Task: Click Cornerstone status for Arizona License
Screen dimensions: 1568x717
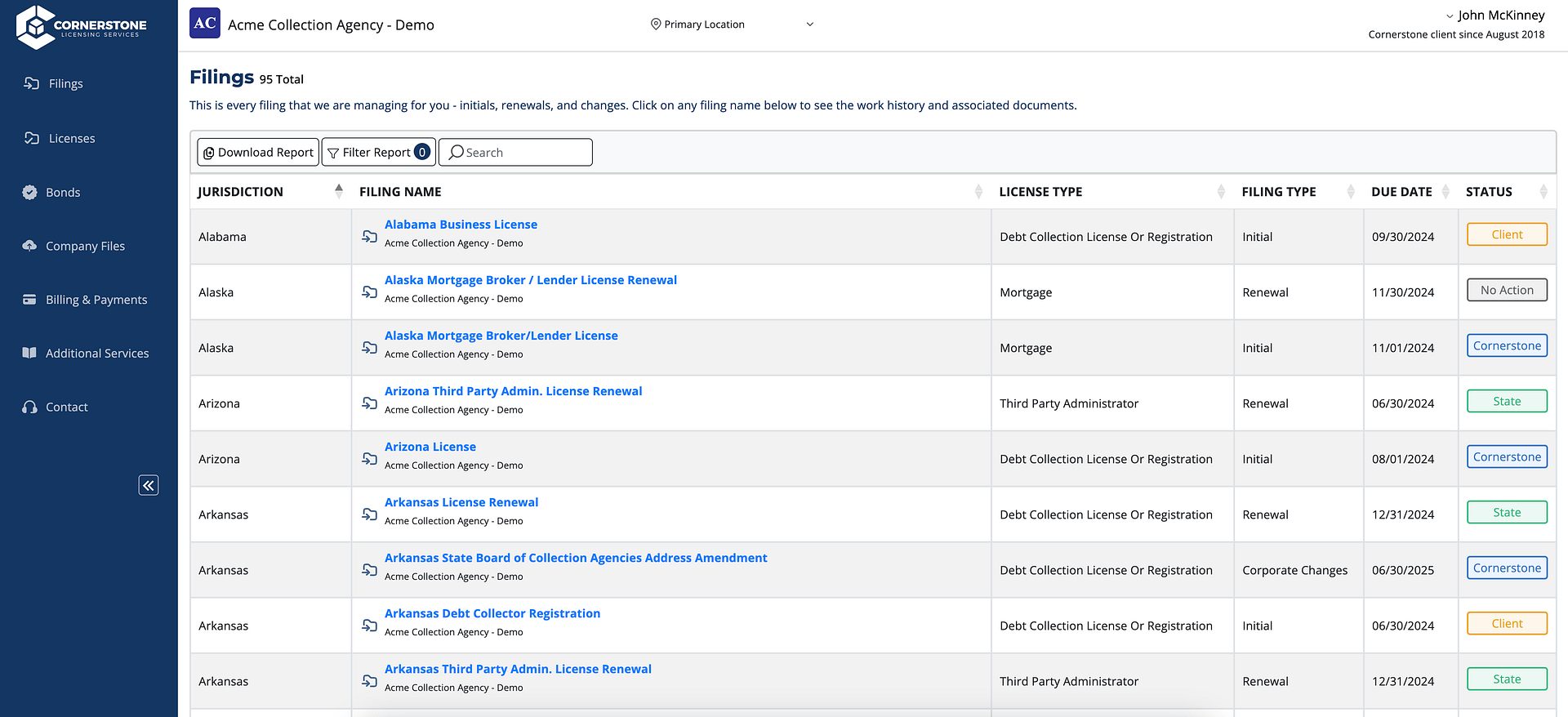Action: pos(1507,456)
